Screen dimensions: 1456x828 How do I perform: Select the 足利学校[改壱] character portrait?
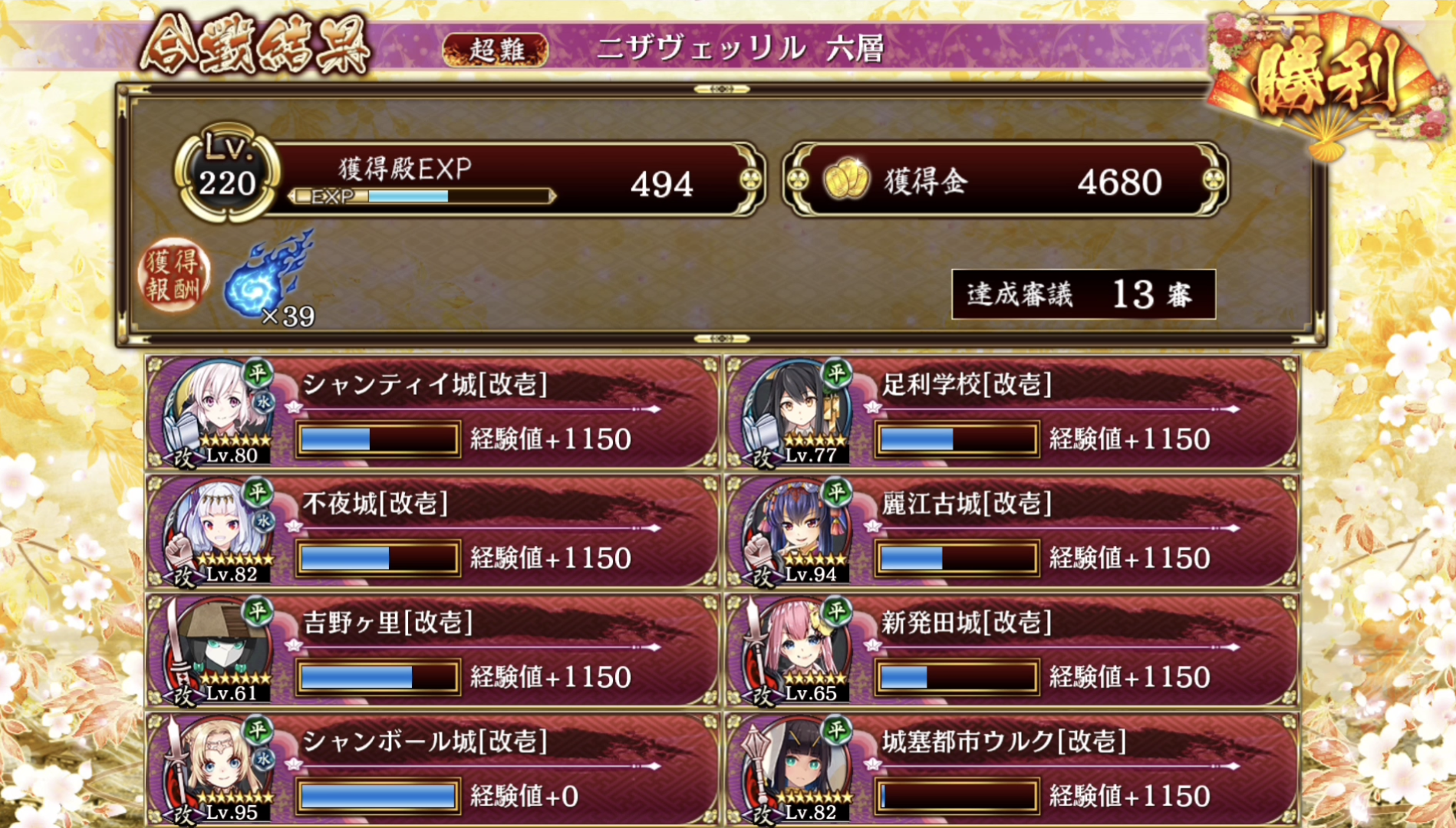click(798, 412)
